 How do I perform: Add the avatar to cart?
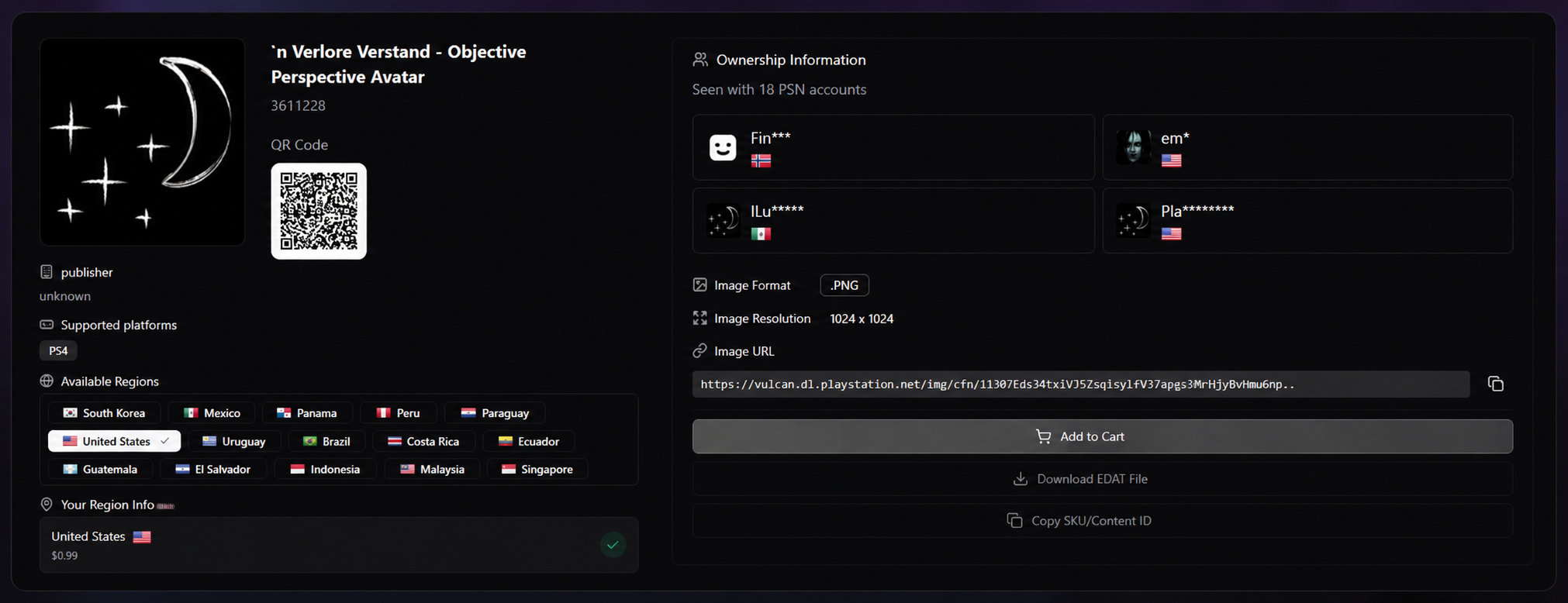[1102, 436]
